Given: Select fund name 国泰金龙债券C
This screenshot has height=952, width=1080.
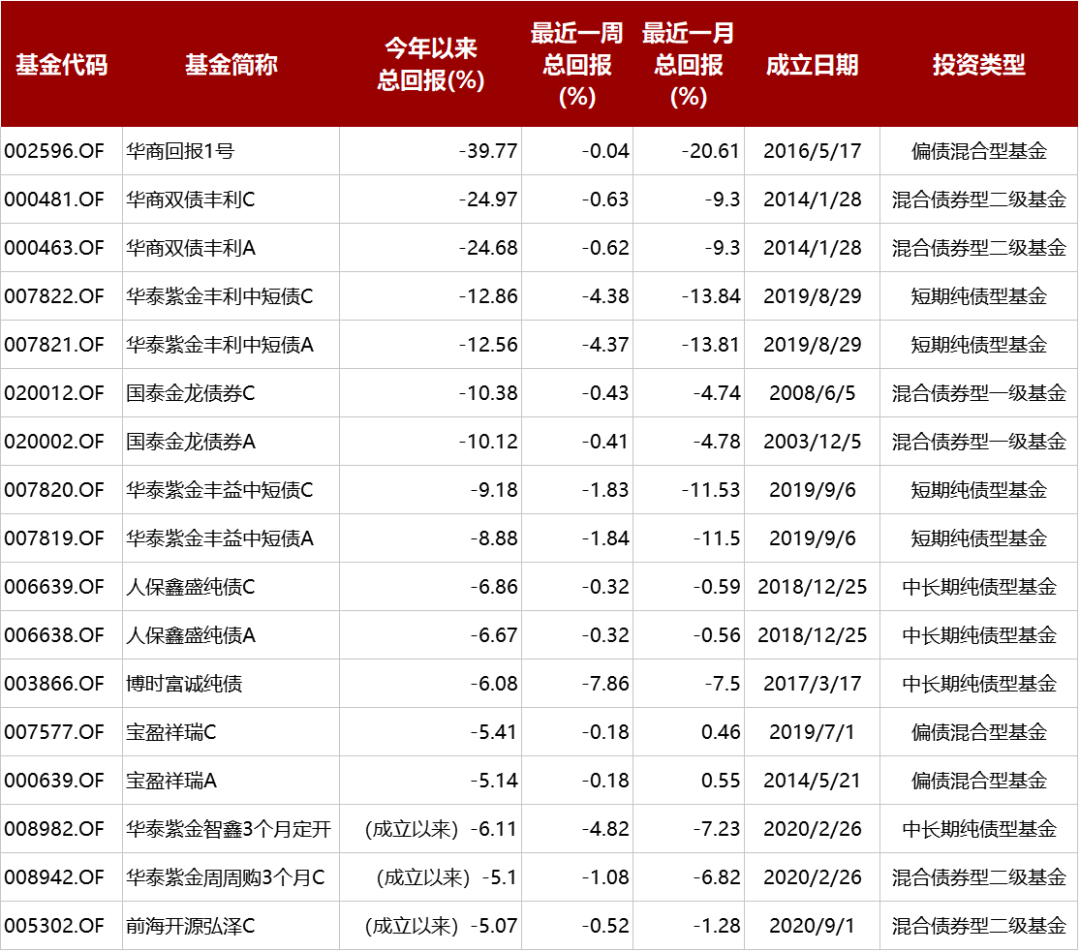Looking at the screenshot, I should click(x=191, y=393).
